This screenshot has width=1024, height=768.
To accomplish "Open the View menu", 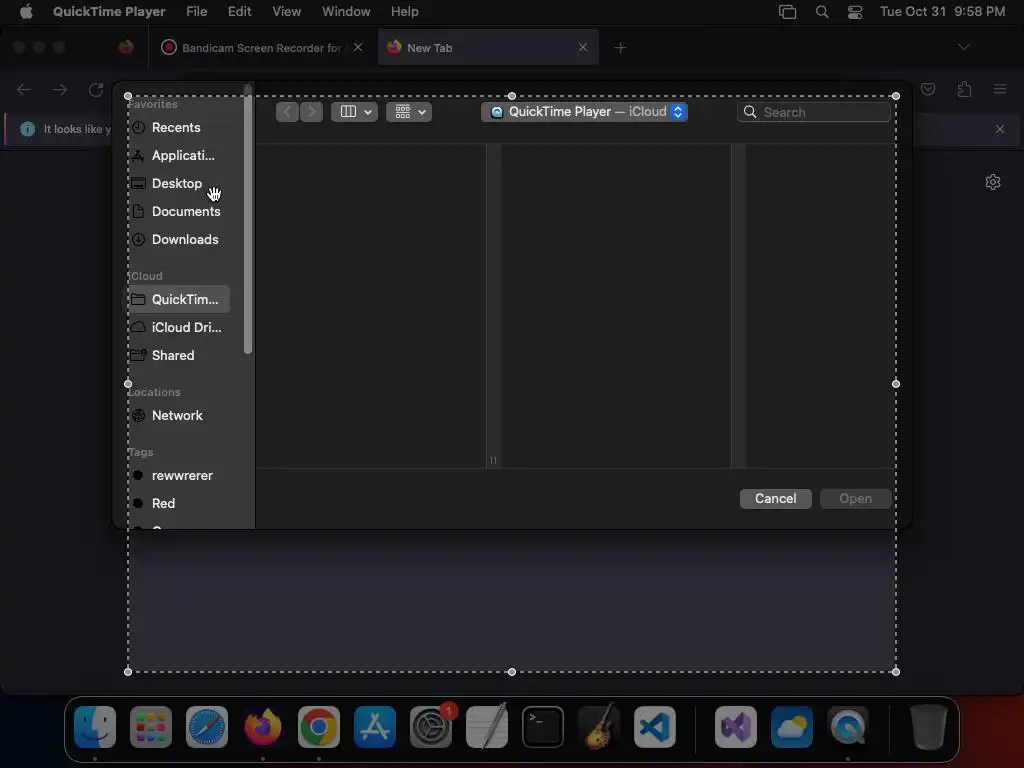I will [287, 12].
